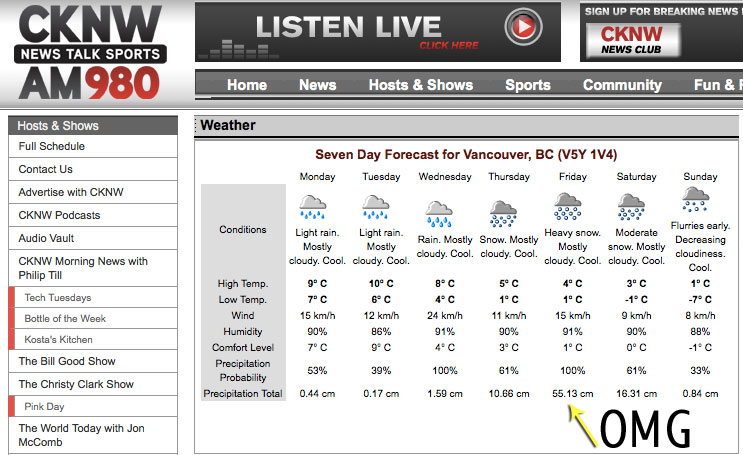Select Hosts & Shows in navigation bar

pyautogui.click(x=421, y=85)
